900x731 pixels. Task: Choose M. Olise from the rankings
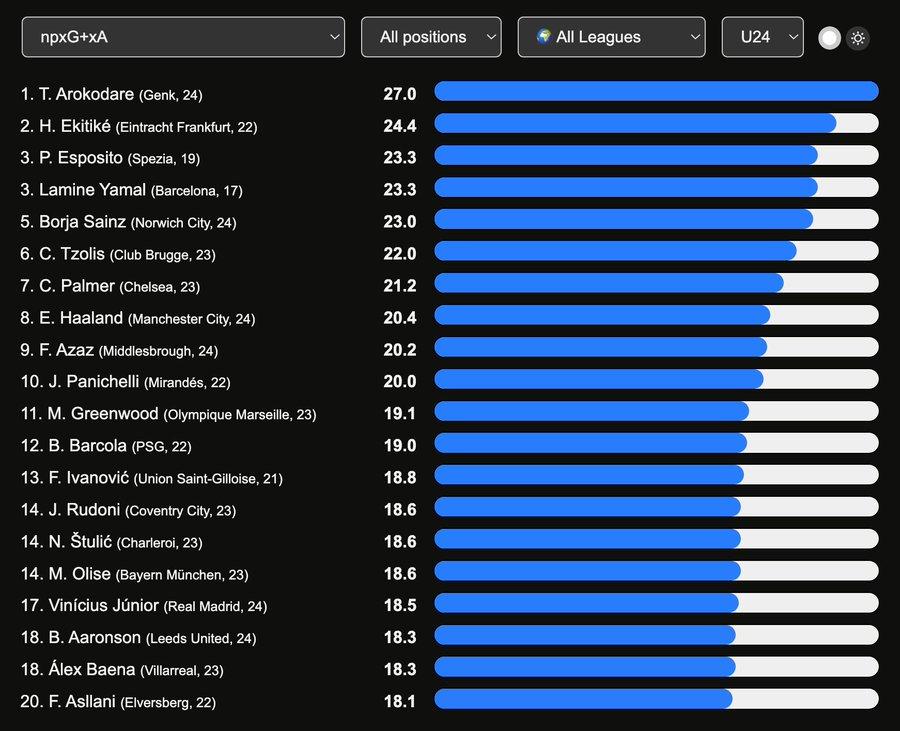[x=80, y=574]
